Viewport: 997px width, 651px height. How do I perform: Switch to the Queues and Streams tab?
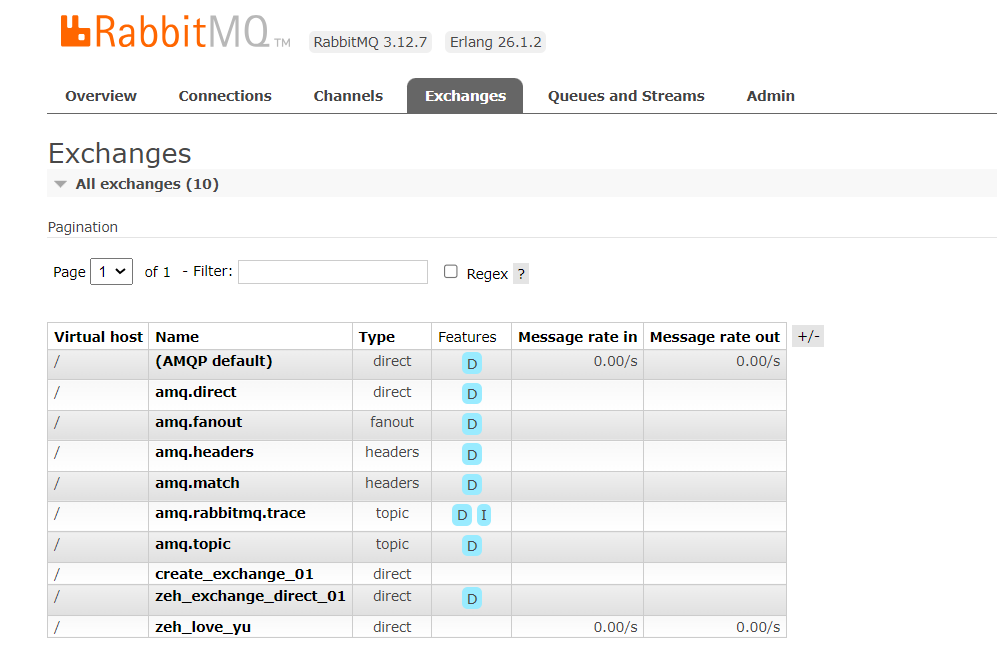pyautogui.click(x=626, y=96)
